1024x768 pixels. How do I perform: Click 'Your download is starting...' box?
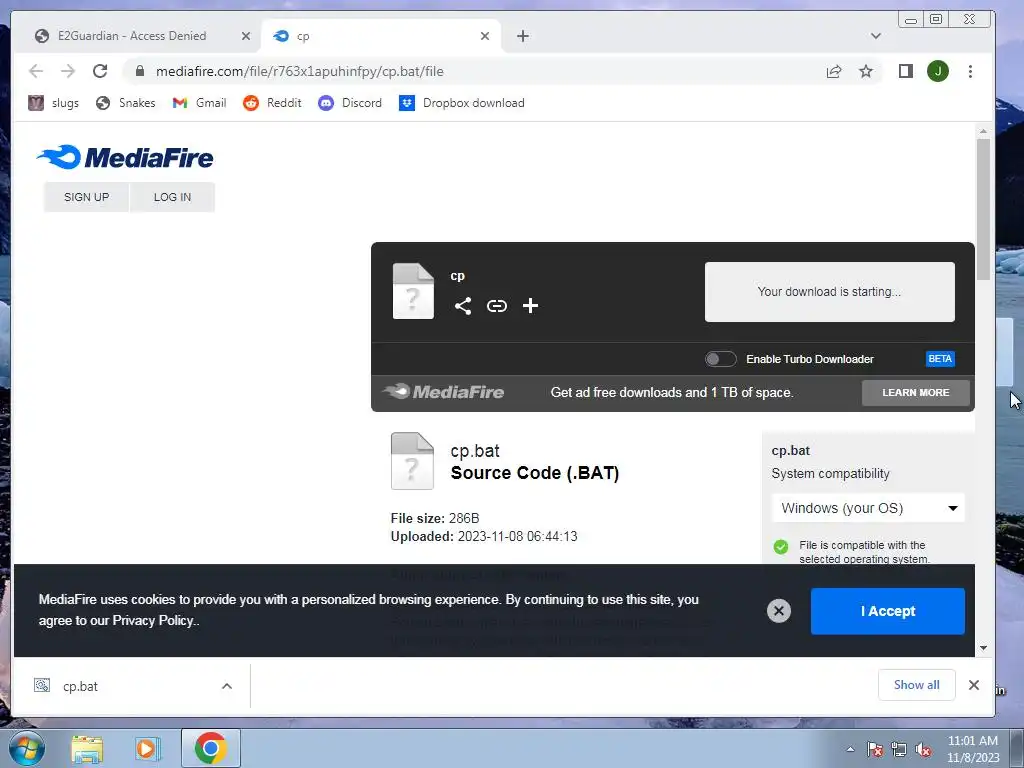pyautogui.click(x=829, y=292)
